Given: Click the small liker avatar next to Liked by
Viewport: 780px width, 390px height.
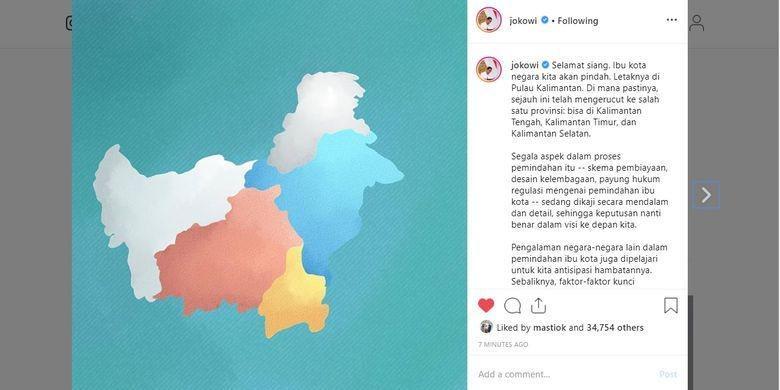Looking at the screenshot, I should click(486, 327).
